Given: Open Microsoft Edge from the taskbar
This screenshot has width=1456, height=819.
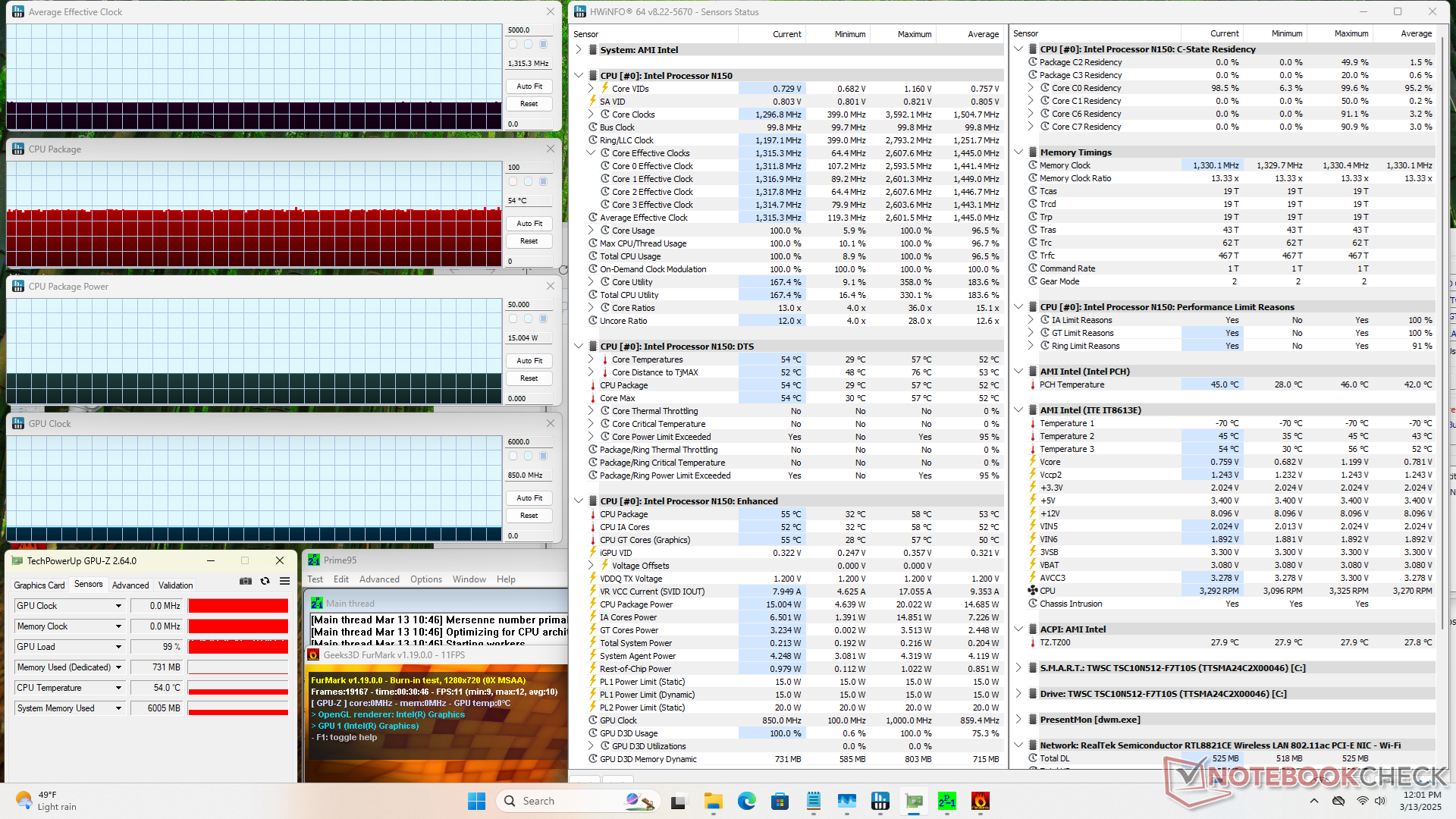Looking at the screenshot, I should [x=746, y=801].
